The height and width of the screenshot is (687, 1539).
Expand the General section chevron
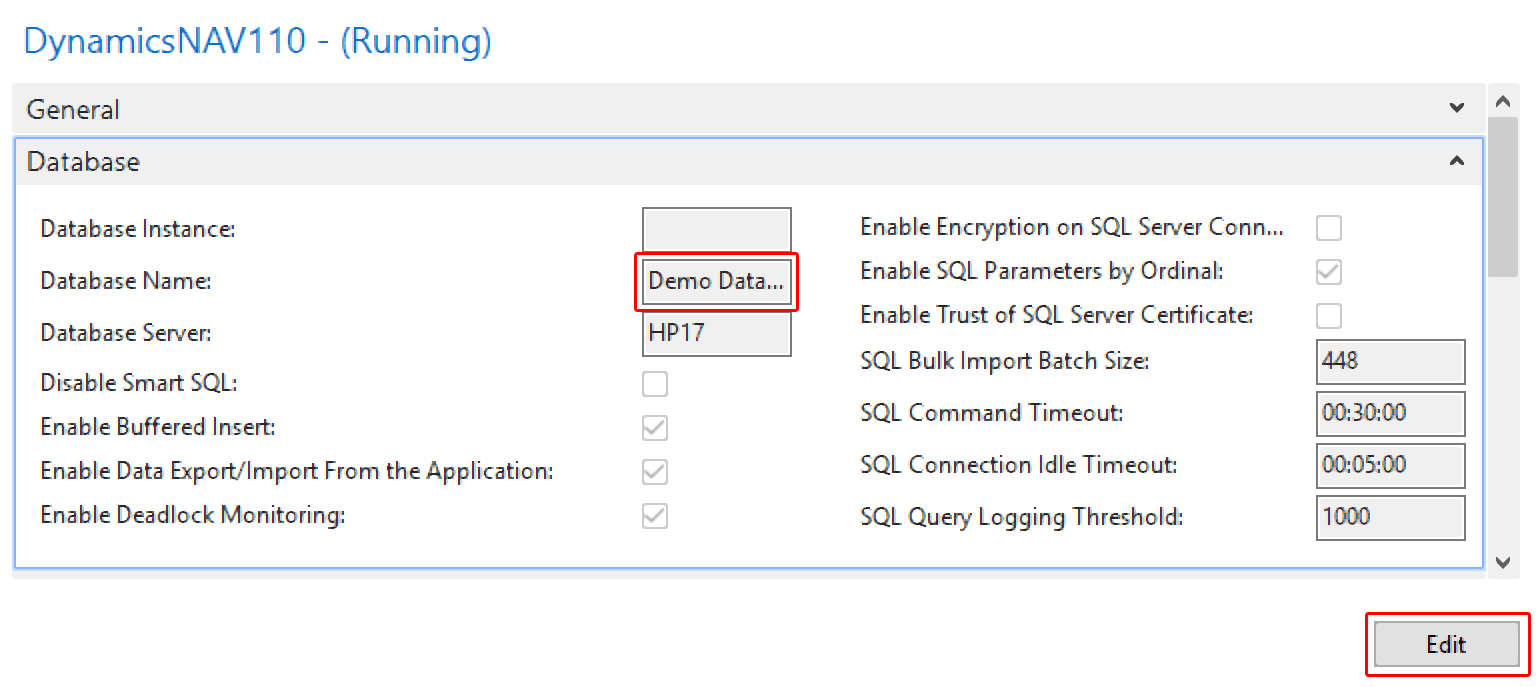pyautogui.click(x=1457, y=108)
